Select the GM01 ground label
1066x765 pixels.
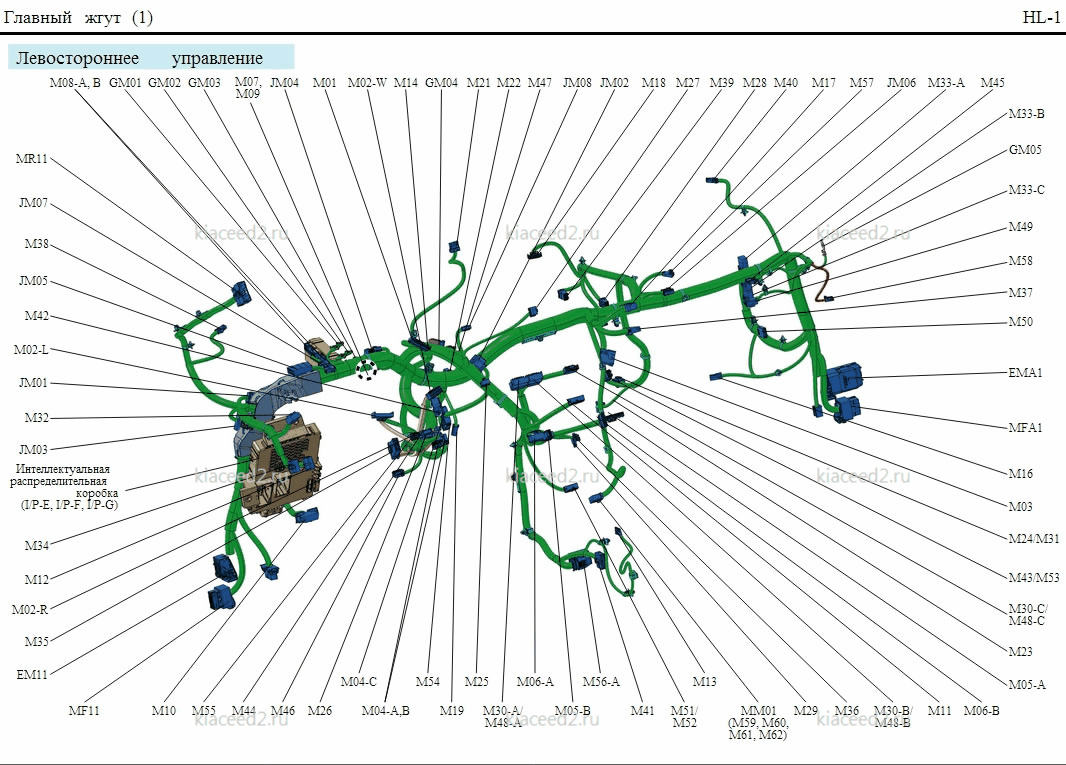pyautogui.click(x=125, y=83)
